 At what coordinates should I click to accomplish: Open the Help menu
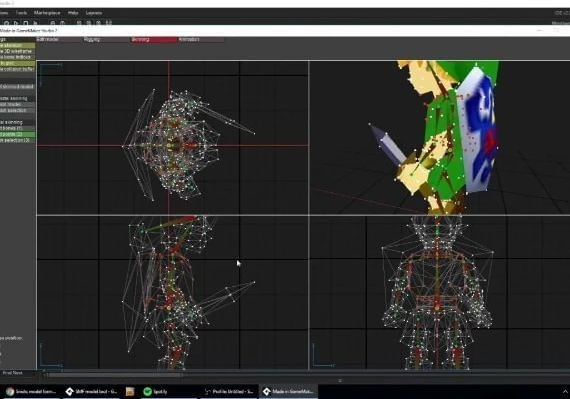[73, 13]
